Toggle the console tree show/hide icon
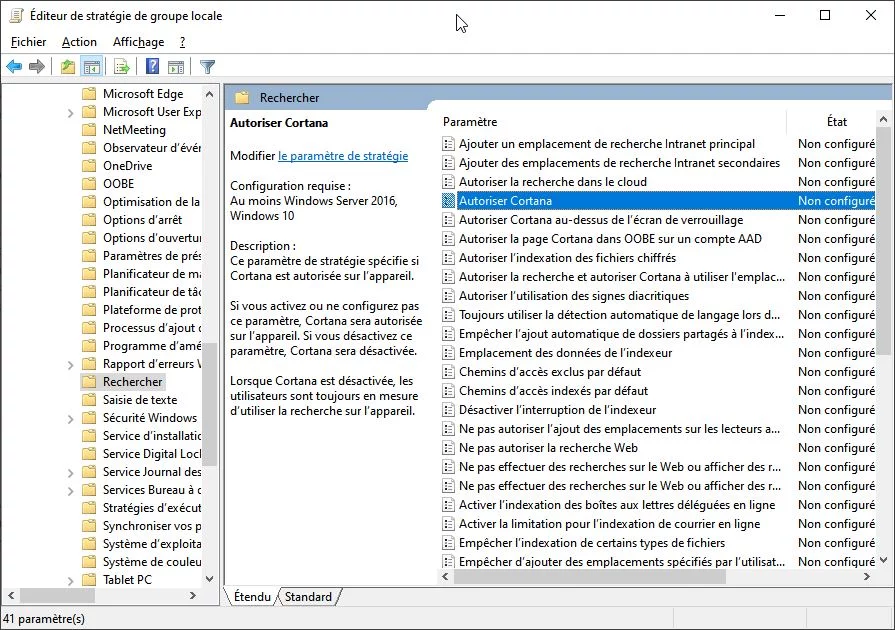 [x=91, y=67]
